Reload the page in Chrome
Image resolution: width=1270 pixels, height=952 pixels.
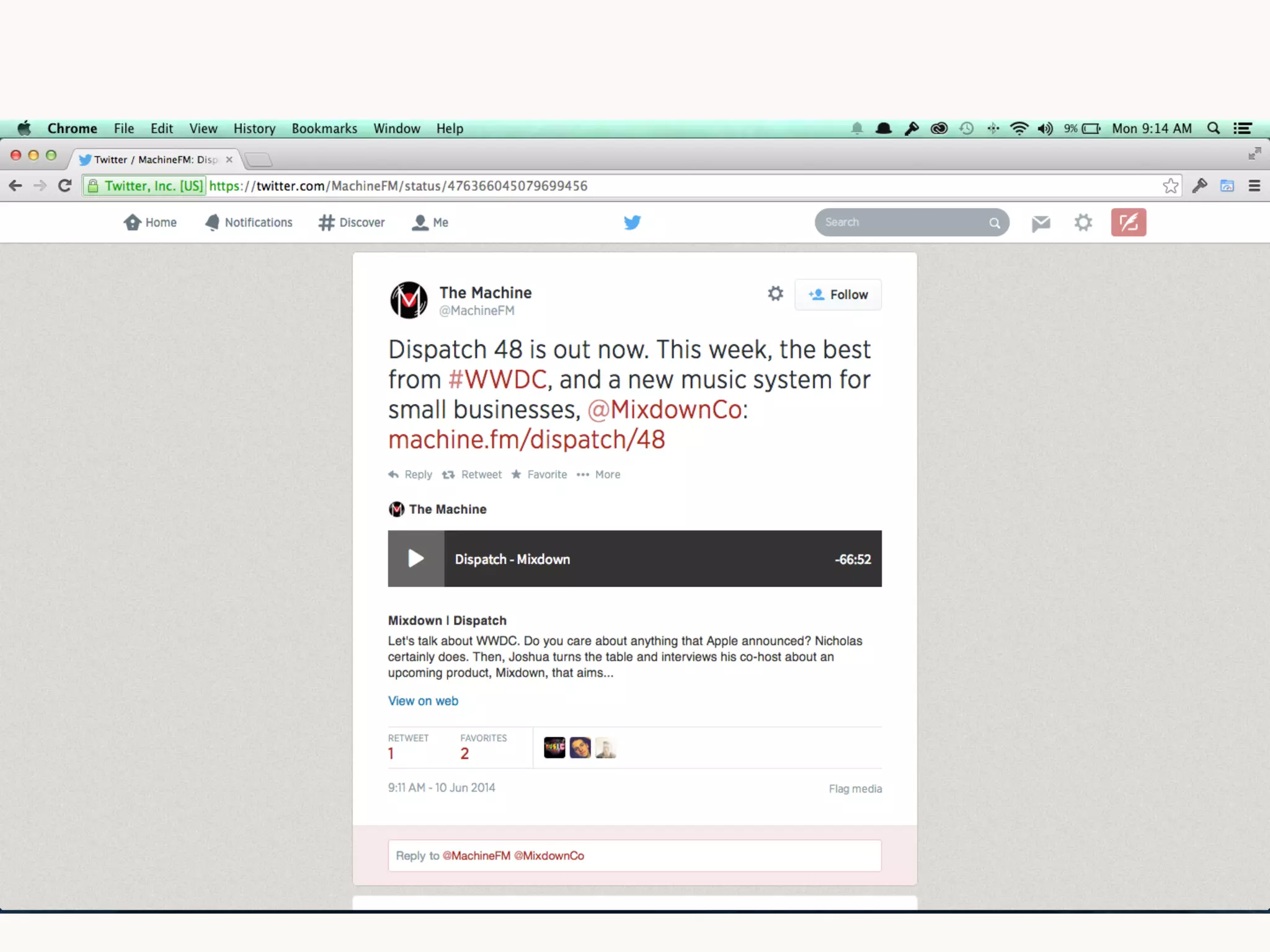point(64,186)
